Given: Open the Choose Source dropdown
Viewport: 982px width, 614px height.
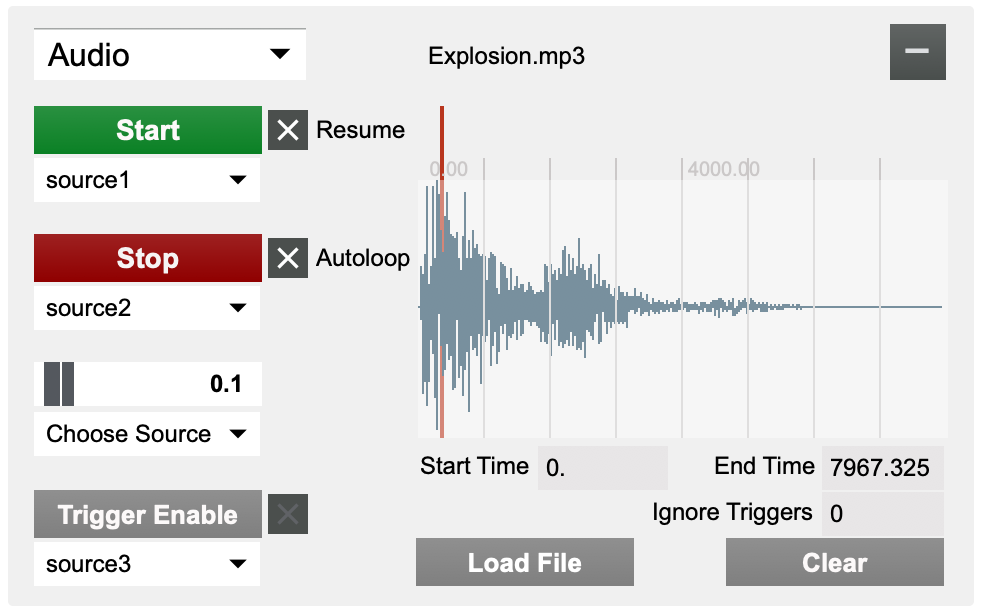Looking at the screenshot, I should tap(147, 434).
